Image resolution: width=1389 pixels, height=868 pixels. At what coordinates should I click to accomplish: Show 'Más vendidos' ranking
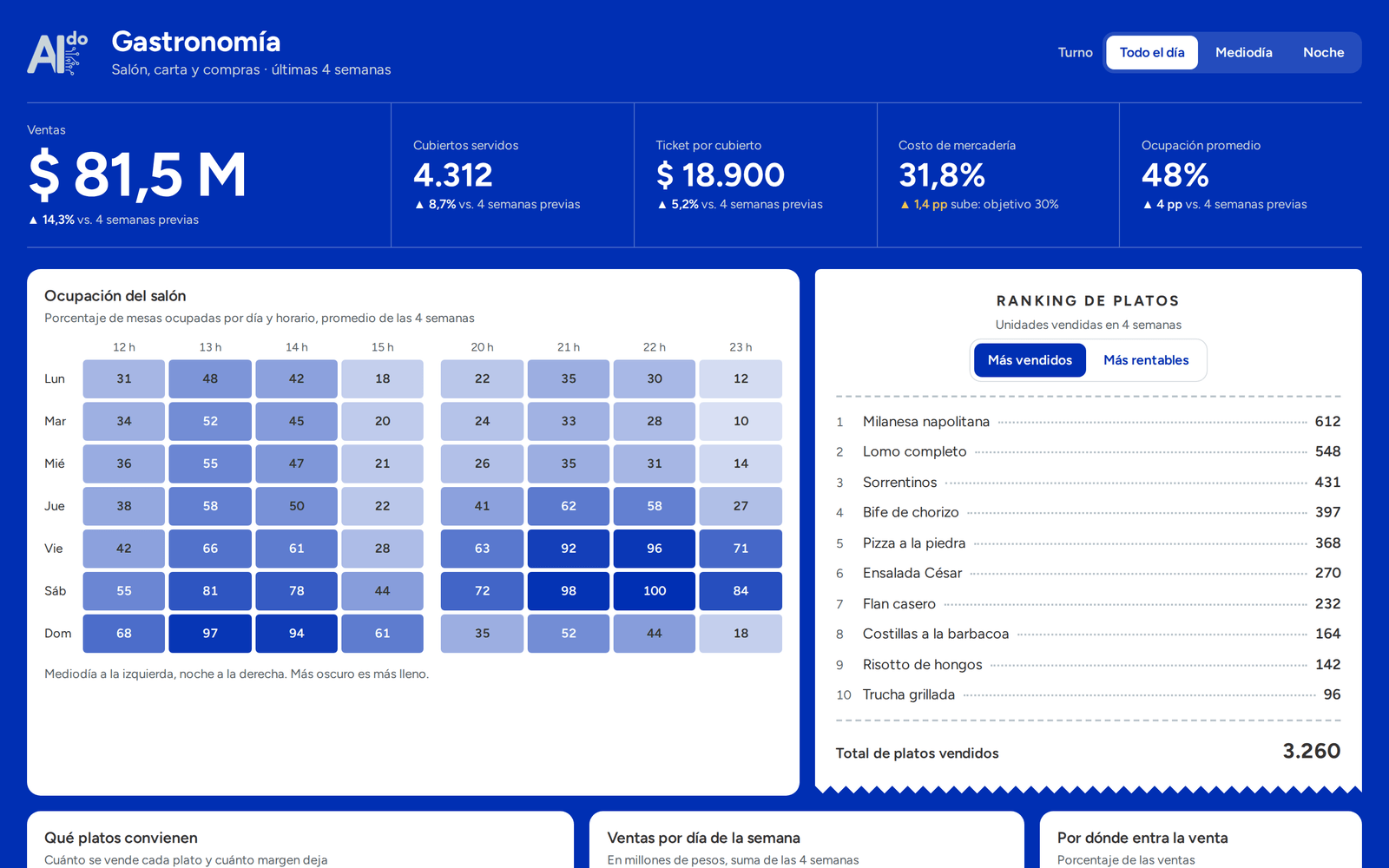tap(1030, 360)
